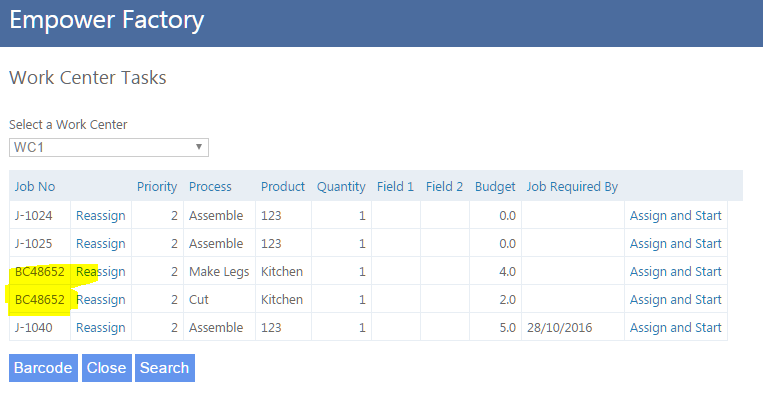Assign and Start job J-1040

(x=675, y=328)
